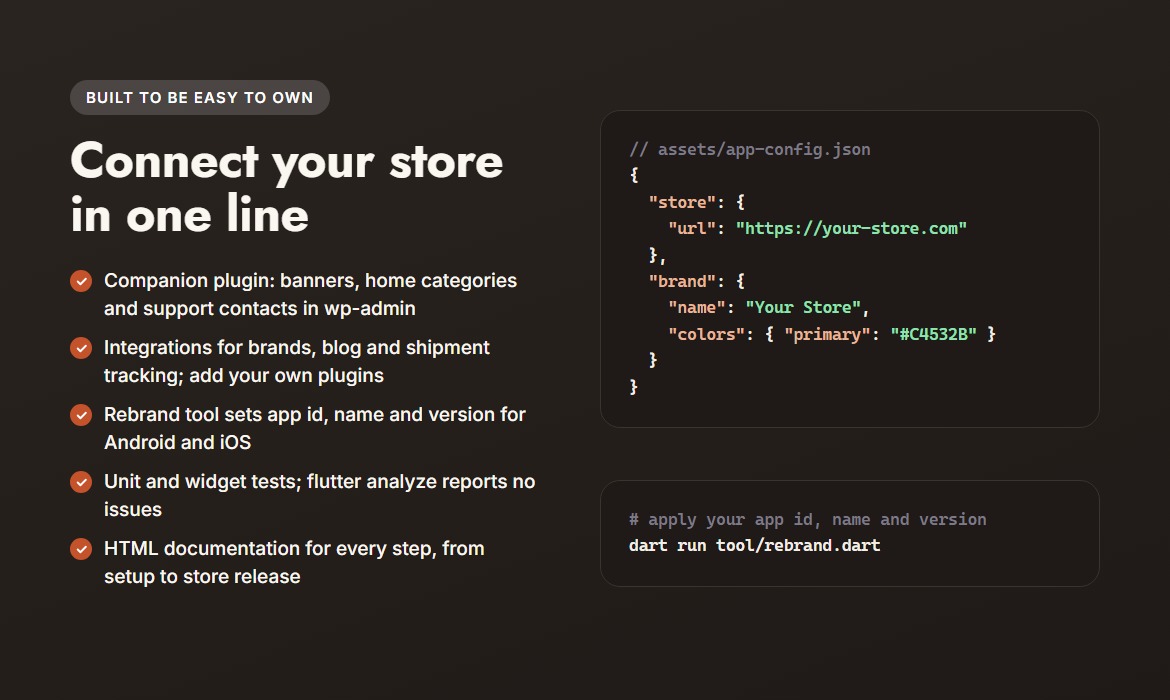Click the check icon beside Unit and widget tests
Viewport: 1170px width, 700px height.
click(x=81, y=482)
